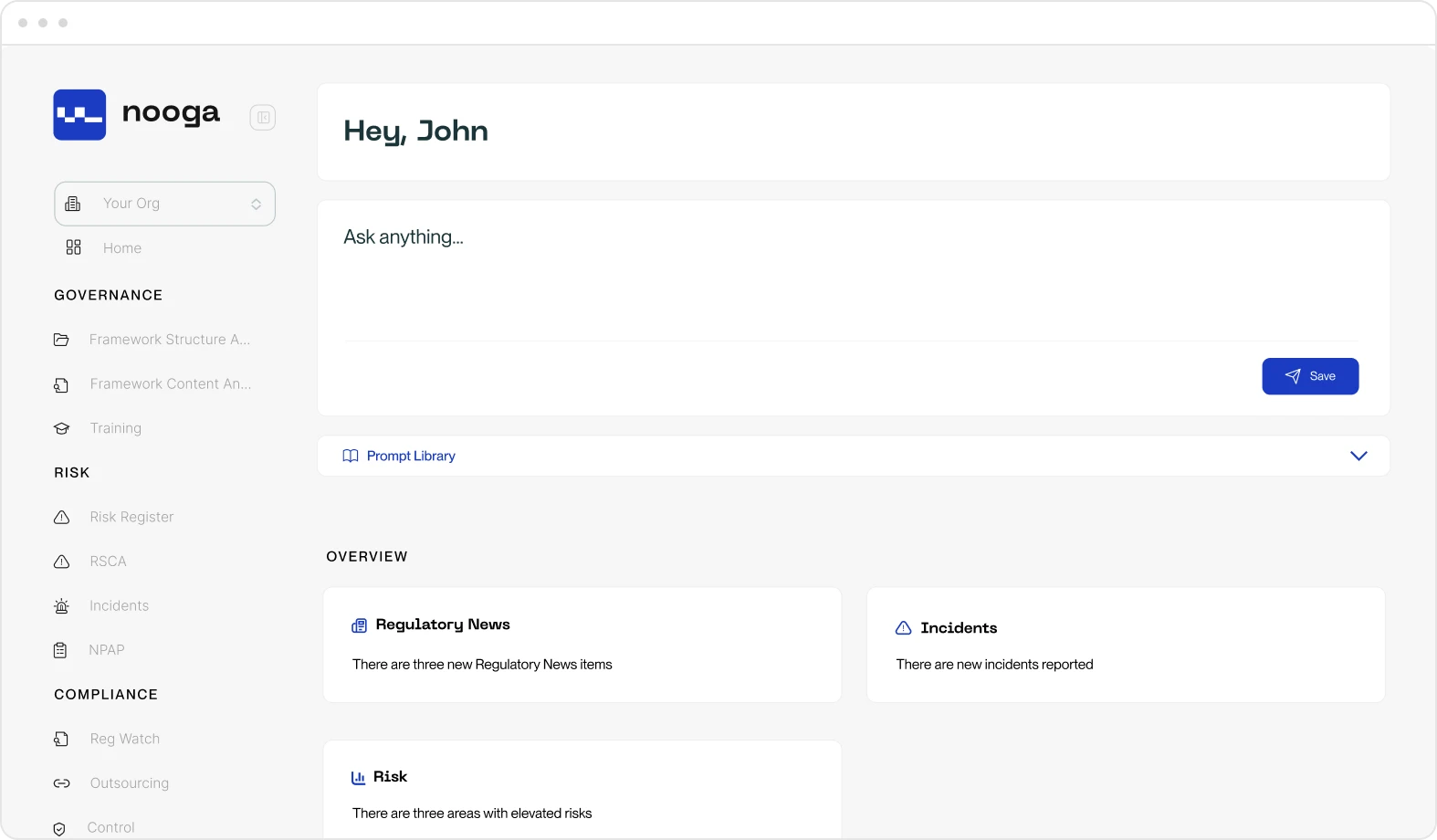Click the Risk bar chart icon
1437x840 pixels.
click(358, 778)
